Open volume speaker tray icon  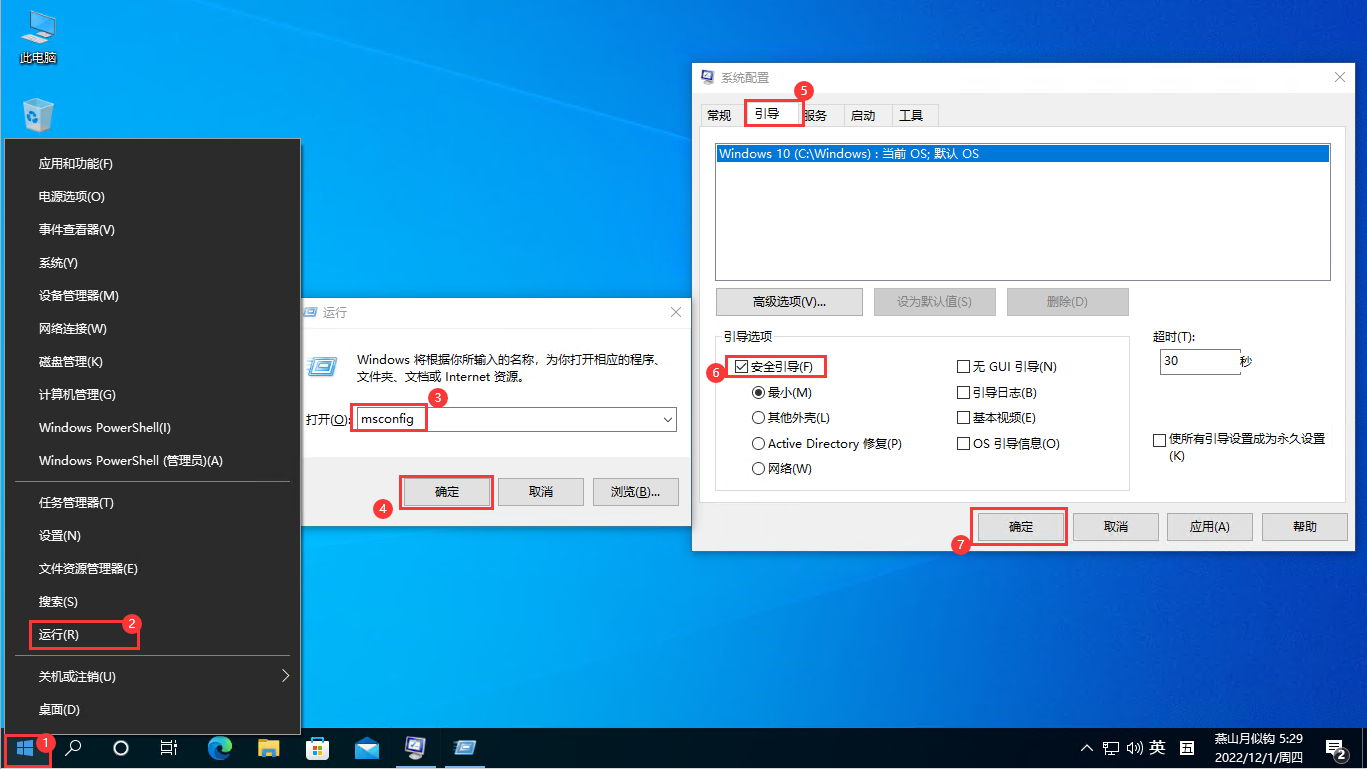[1135, 748]
